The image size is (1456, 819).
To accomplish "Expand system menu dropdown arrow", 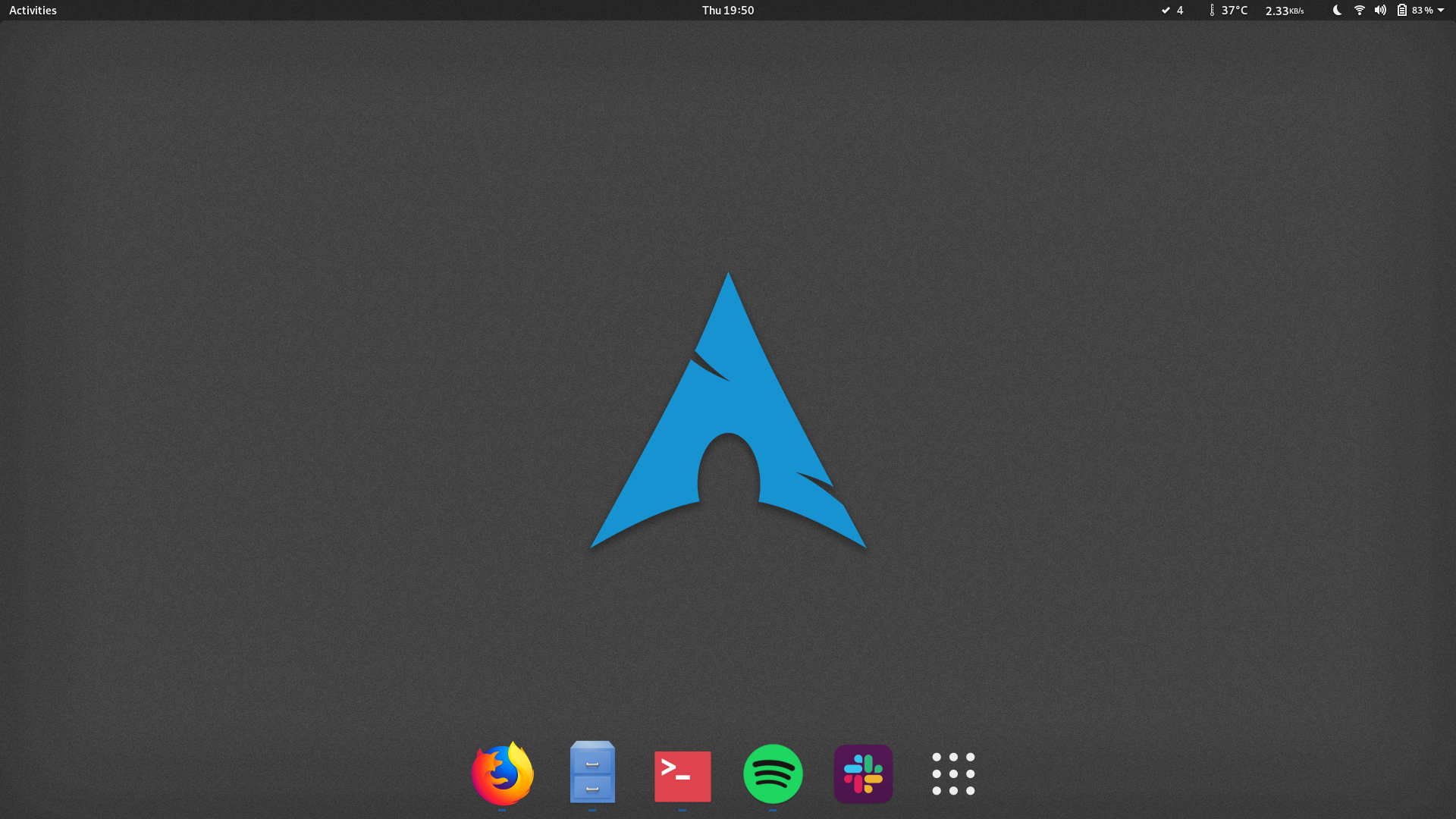I will pos(1441,10).
